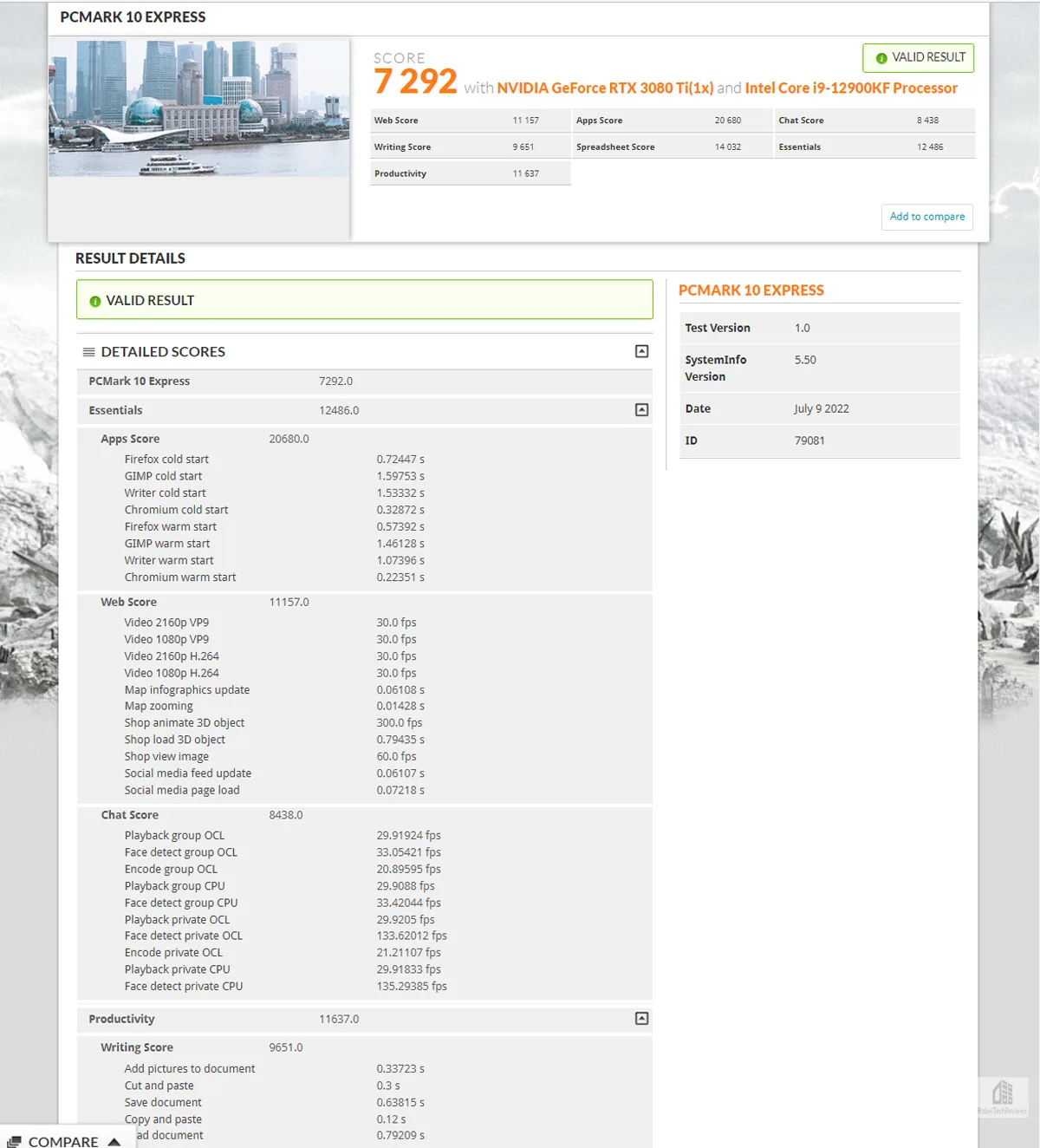
Task: Select the PCMark 10 Express row 7292.0
Action: (x=364, y=382)
